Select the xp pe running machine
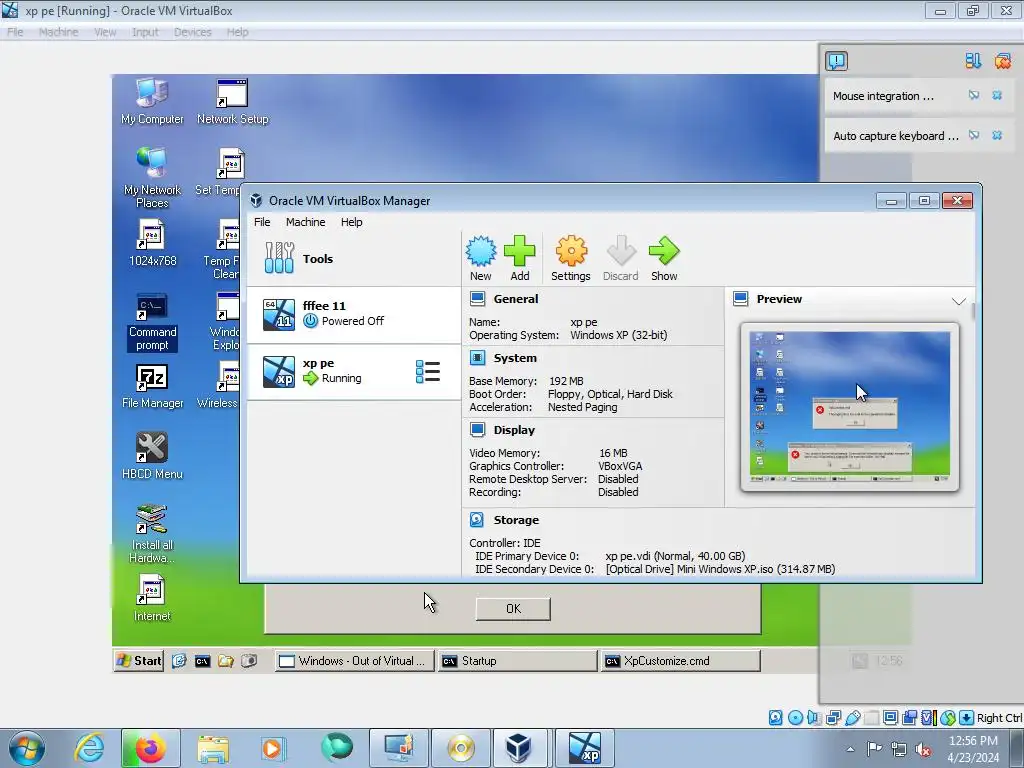Viewport: 1024px width, 768px height. pos(353,372)
